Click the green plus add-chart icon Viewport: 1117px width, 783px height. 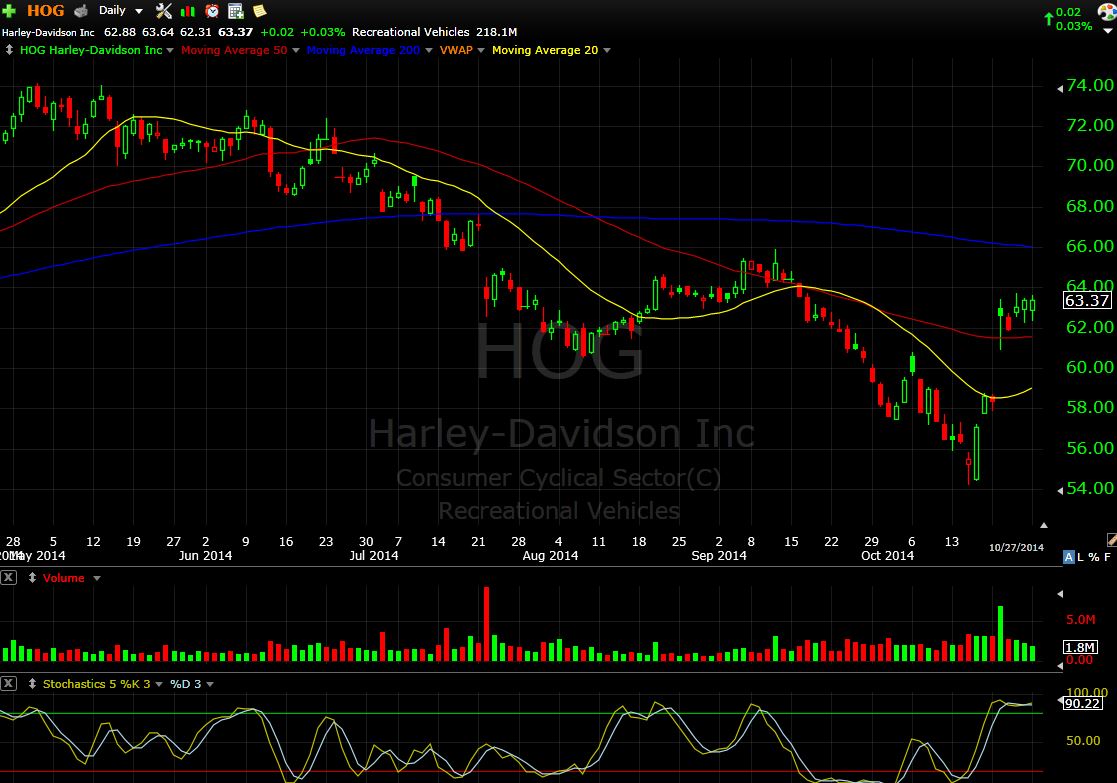(x=9, y=11)
